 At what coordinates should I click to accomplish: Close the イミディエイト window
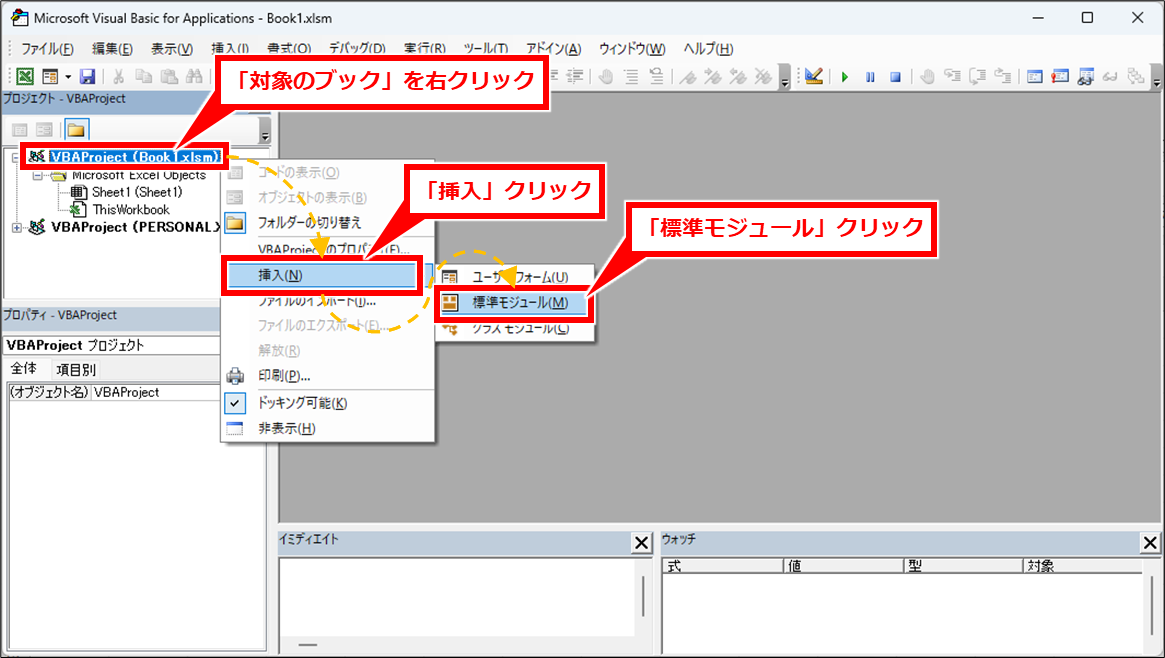tap(642, 543)
